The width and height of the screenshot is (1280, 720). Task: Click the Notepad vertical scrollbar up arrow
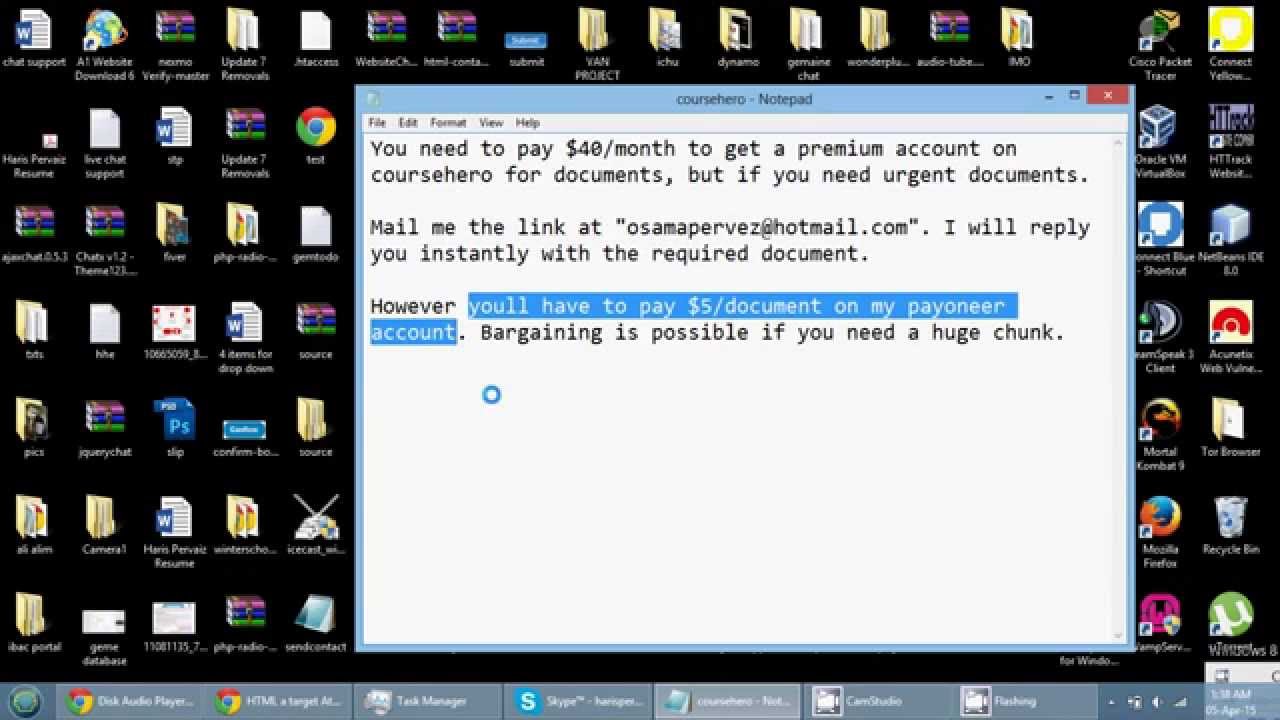tap(1118, 142)
